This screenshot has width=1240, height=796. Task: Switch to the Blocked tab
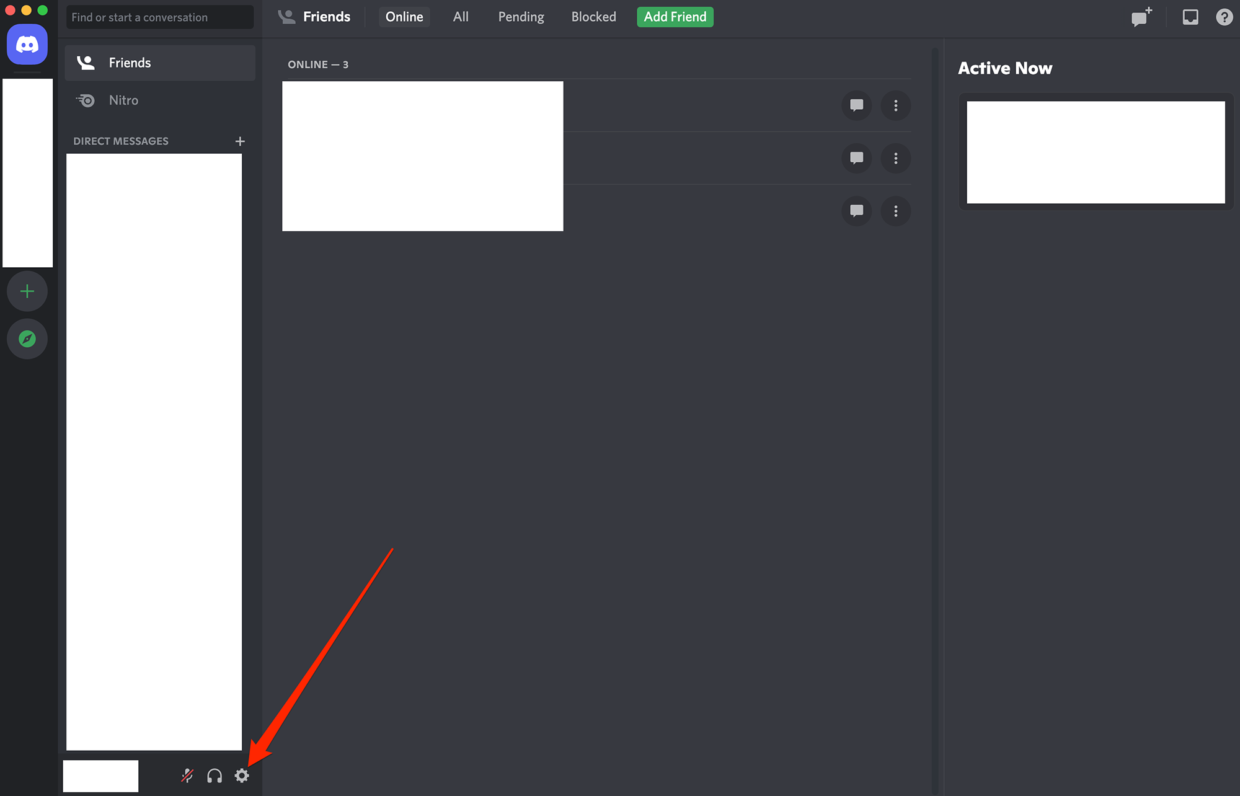point(593,16)
